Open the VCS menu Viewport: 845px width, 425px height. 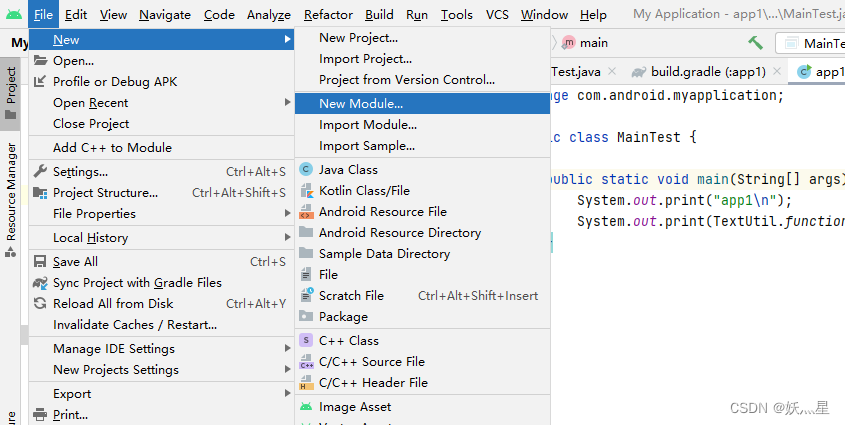click(x=497, y=15)
